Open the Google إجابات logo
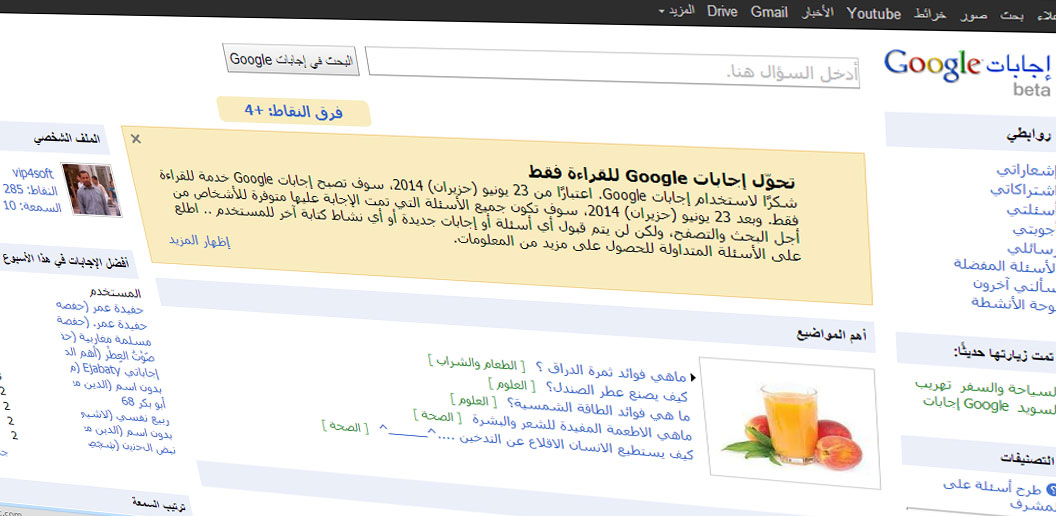Viewport: 1056px width, 516px height. coord(968,67)
